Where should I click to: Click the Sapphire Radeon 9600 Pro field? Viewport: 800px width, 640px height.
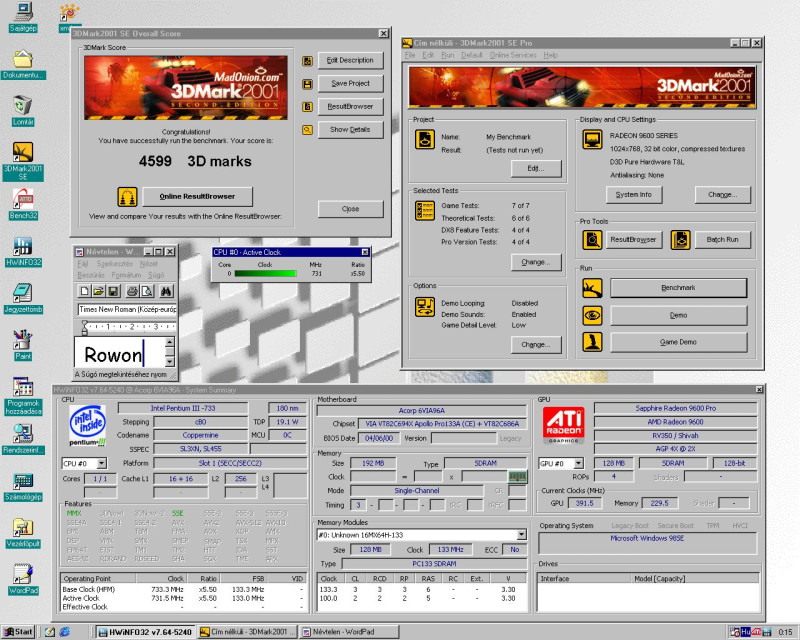676,408
